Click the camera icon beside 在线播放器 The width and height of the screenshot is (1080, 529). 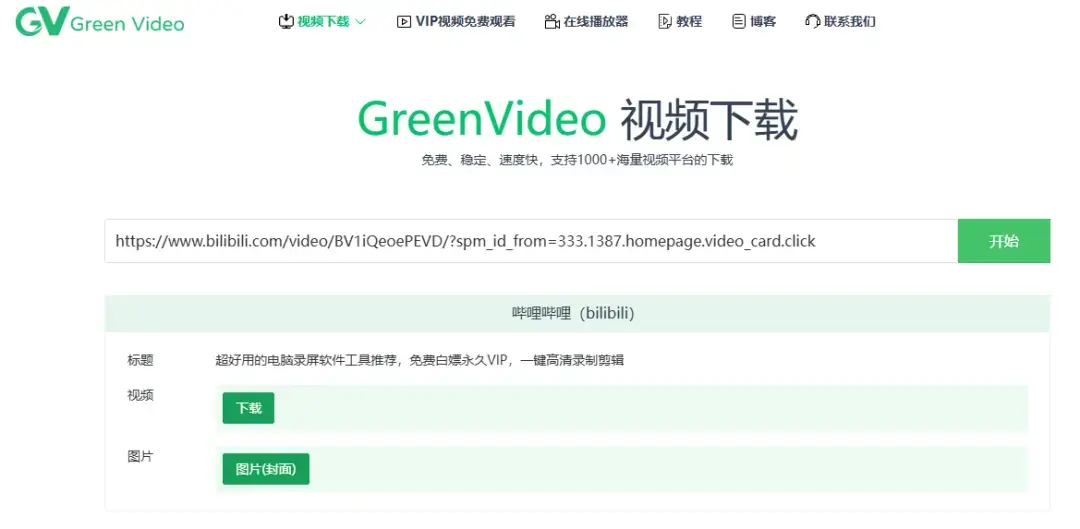[552, 21]
